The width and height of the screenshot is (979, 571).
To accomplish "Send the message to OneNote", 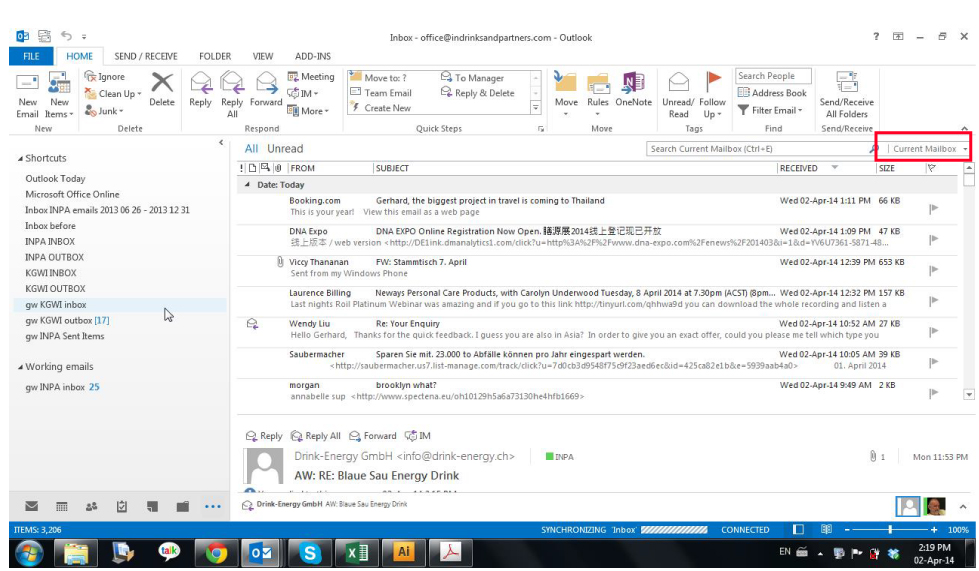I will pyautogui.click(x=633, y=89).
